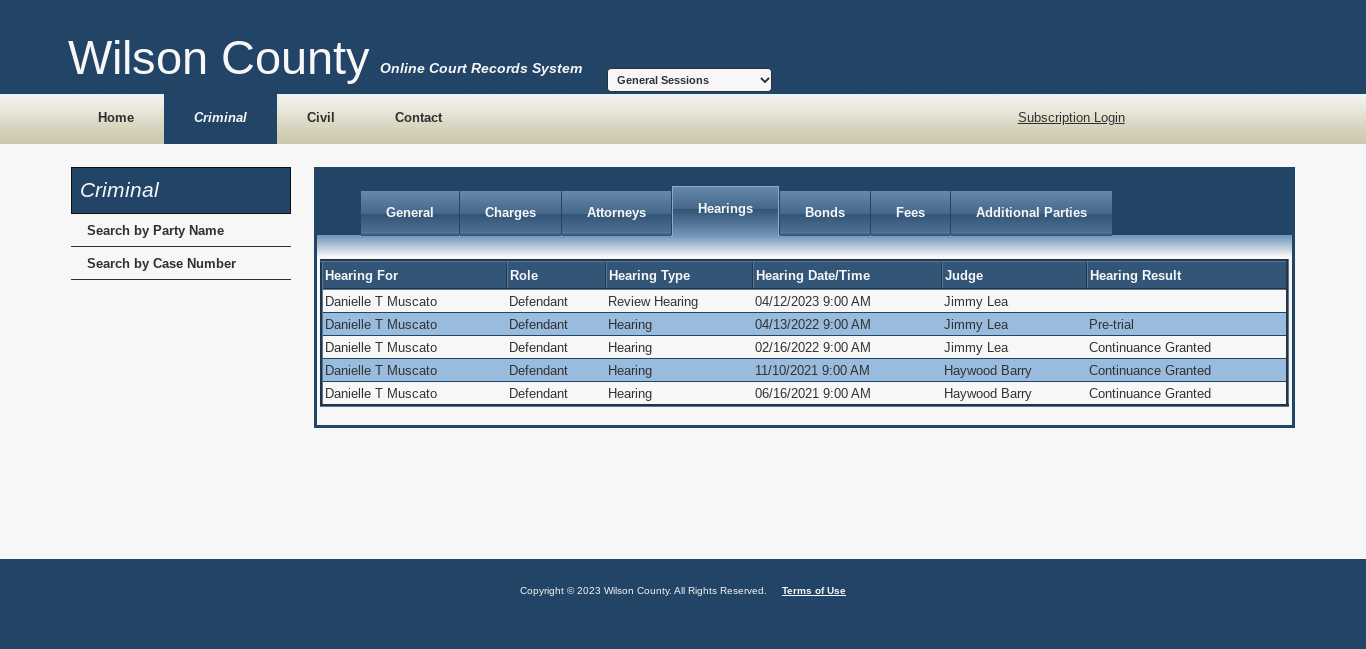Click the Hearing Result column header
1366x649 pixels.
1186,276
